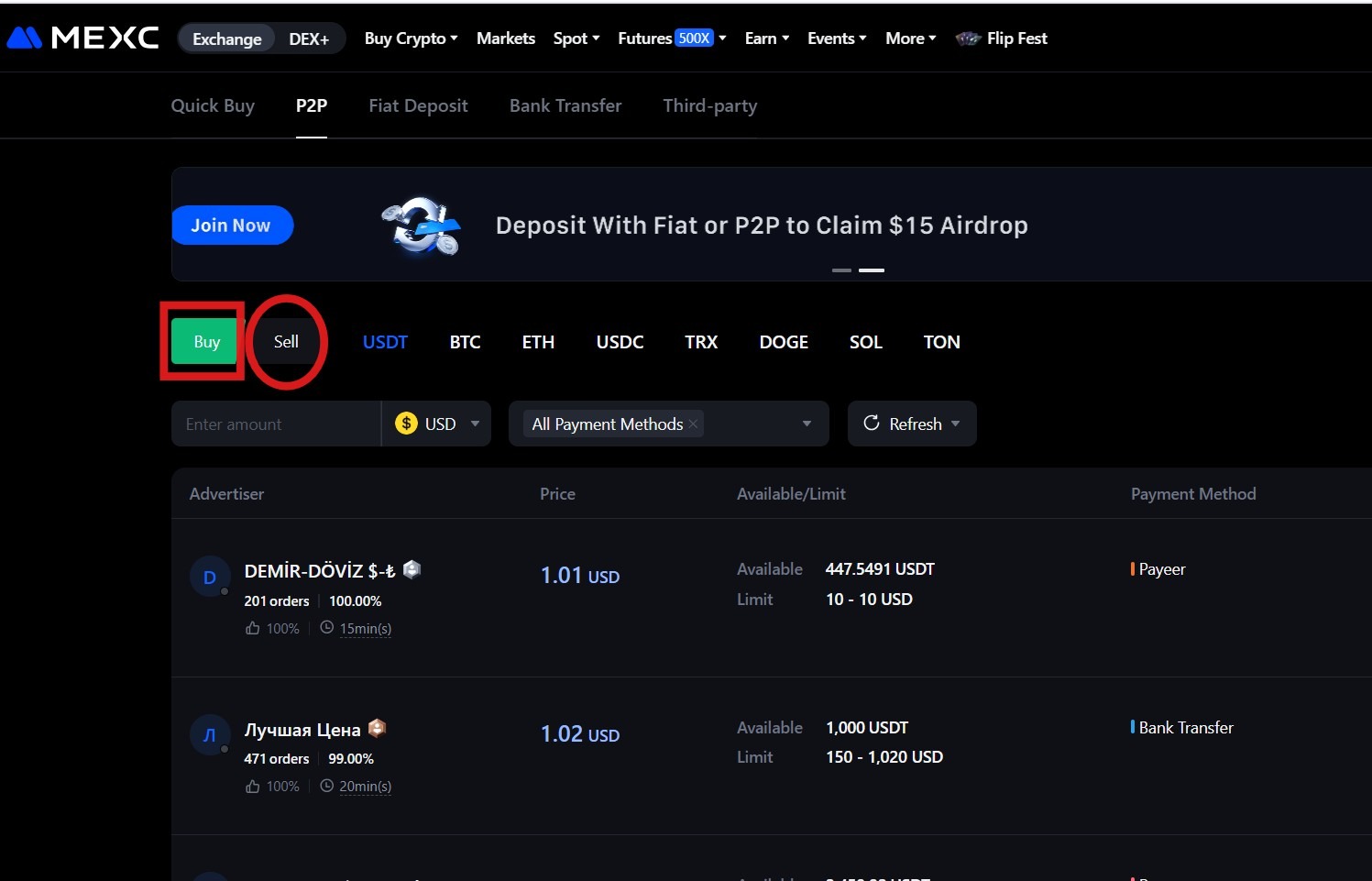The height and width of the screenshot is (881, 1372).
Task: Click the MEXC logo icon
Action: [25, 38]
